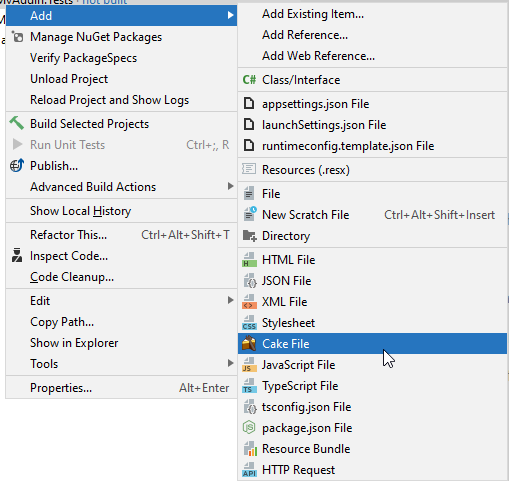Click the JS JavaScript File icon
The image size is (509, 481).
249,365
